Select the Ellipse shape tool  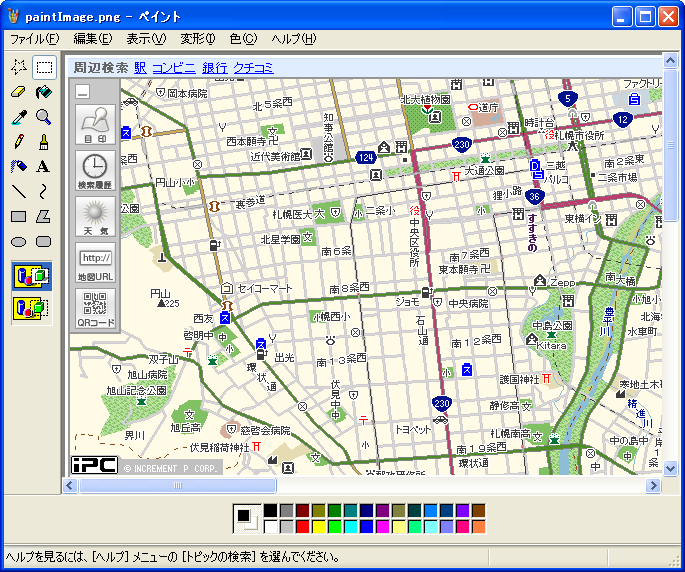coord(19,241)
